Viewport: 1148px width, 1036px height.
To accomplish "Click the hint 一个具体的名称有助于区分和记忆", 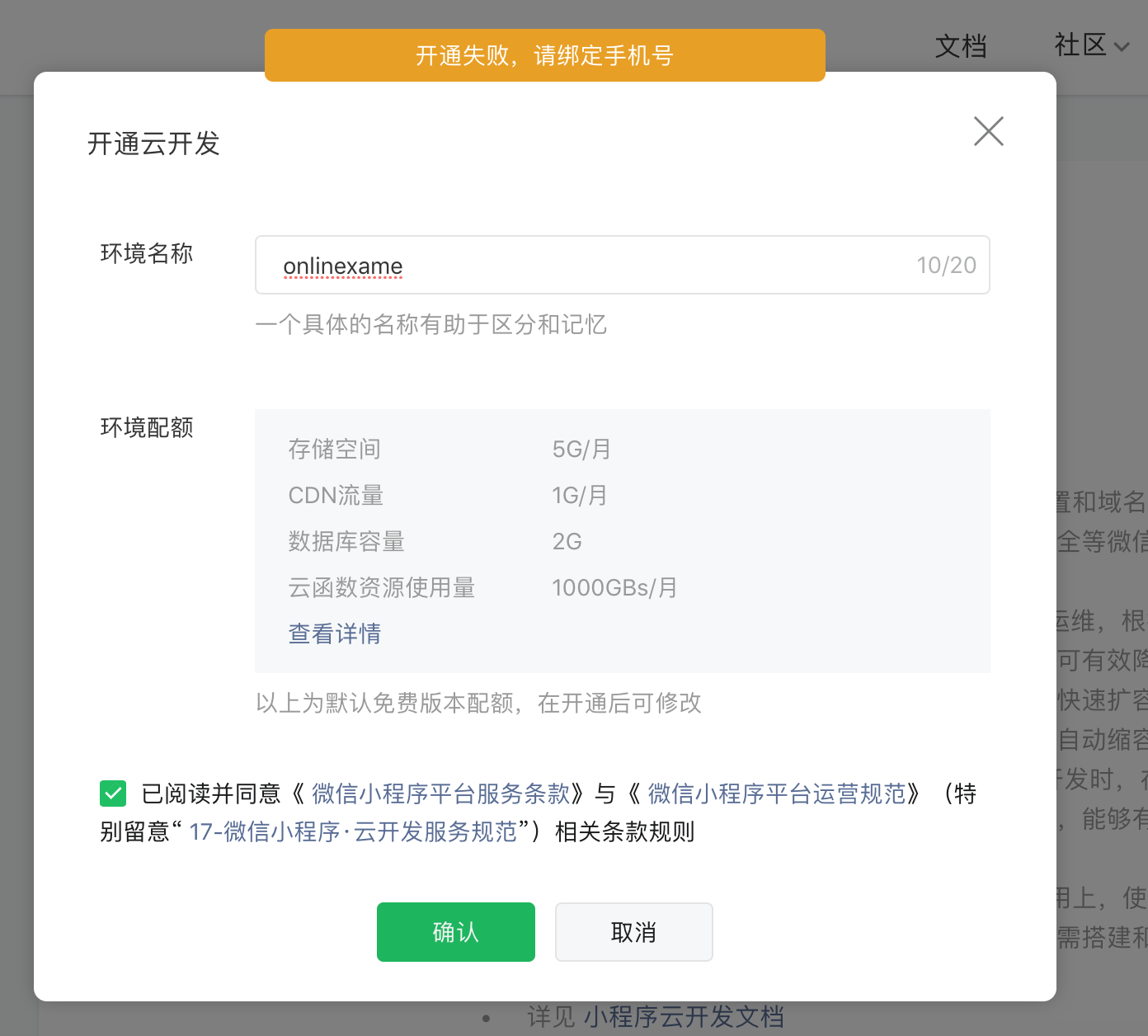I will pyautogui.click(x=431, y=324).
